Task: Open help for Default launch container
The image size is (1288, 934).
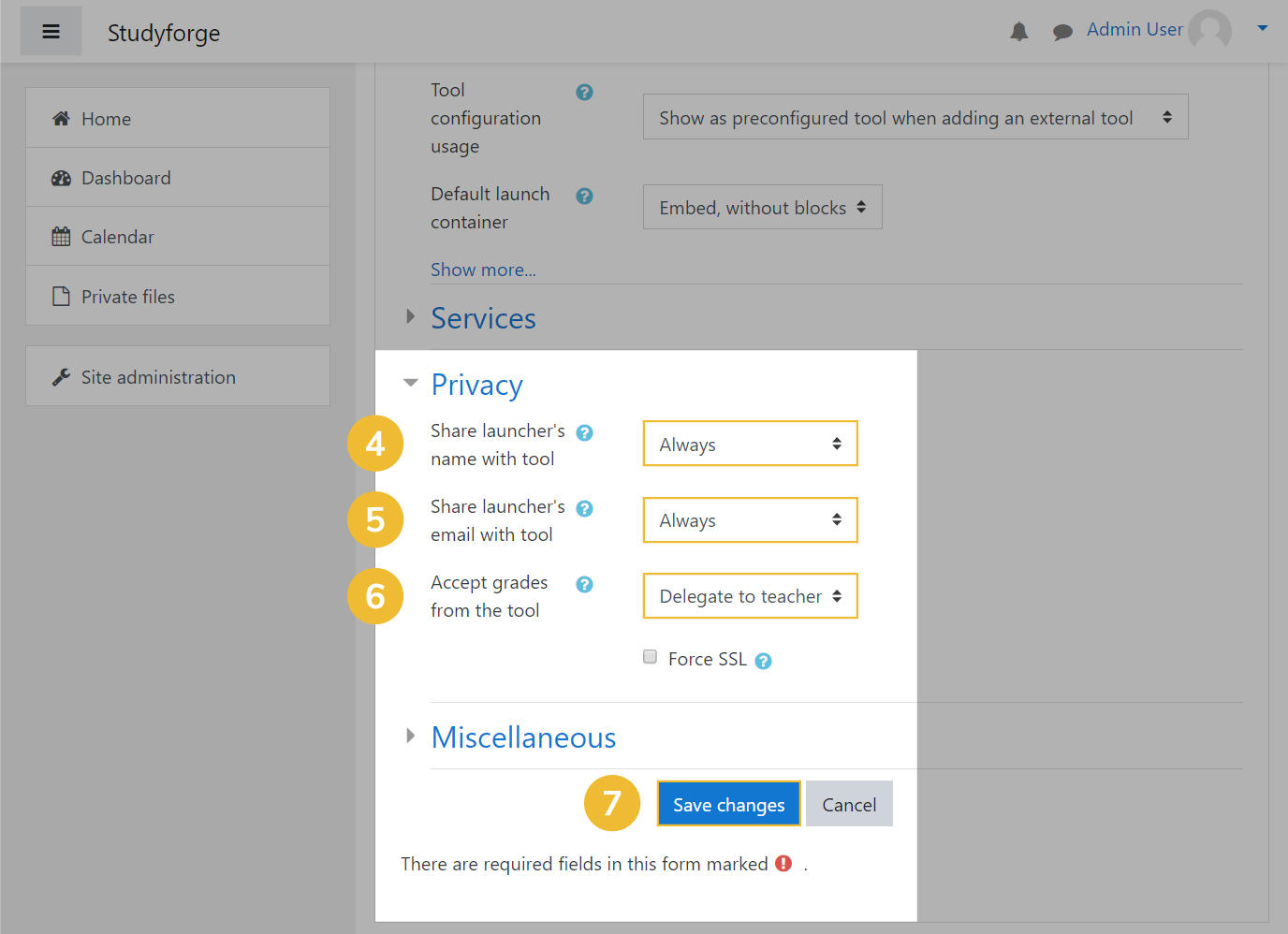Action: [584, 196]
